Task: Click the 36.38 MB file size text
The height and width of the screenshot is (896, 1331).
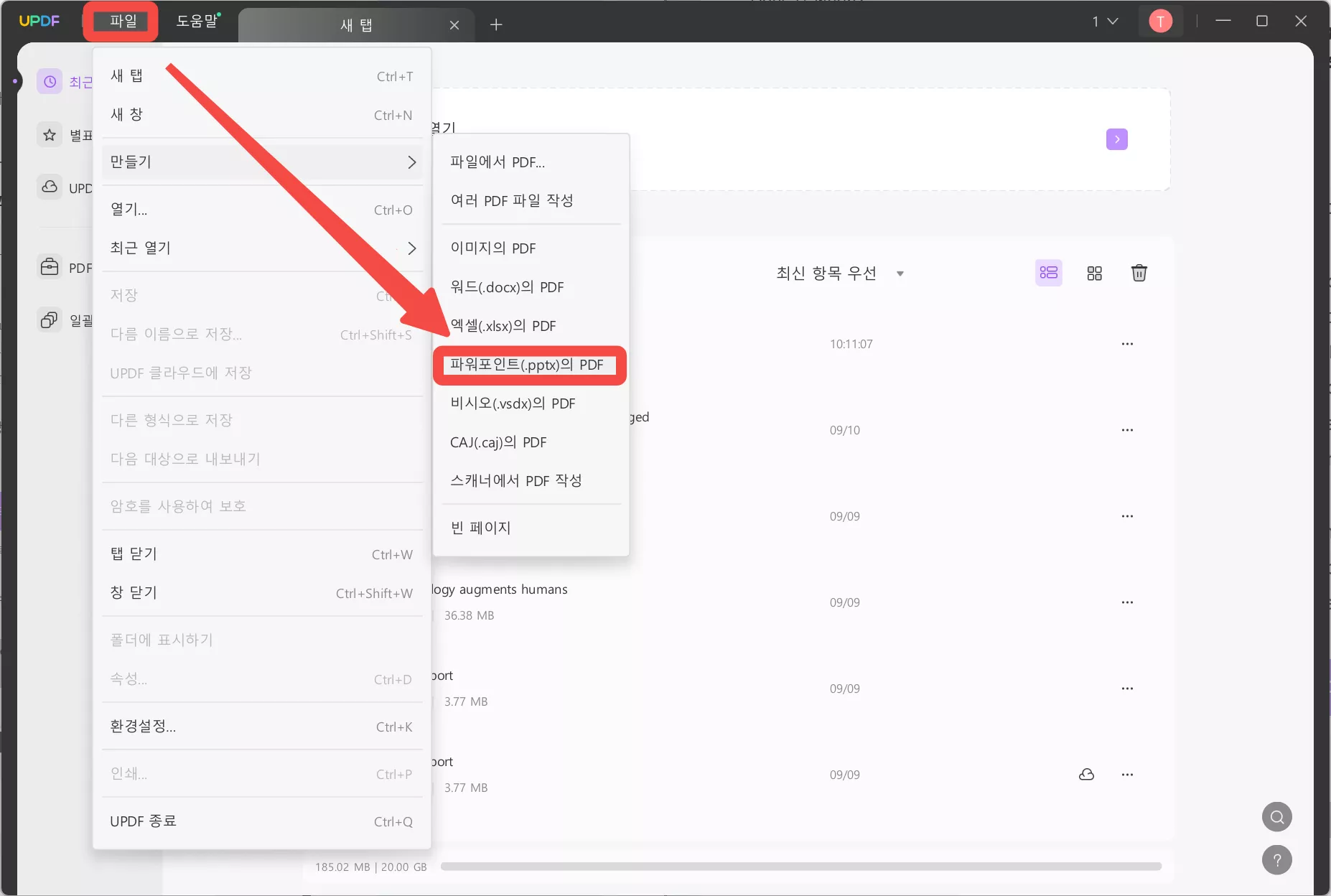Action: tap(470, 615)
